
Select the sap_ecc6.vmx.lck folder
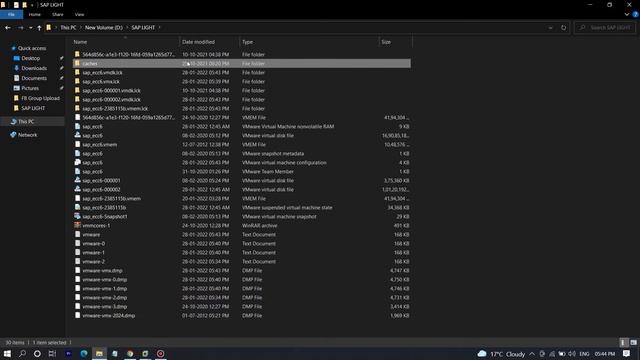101,82
